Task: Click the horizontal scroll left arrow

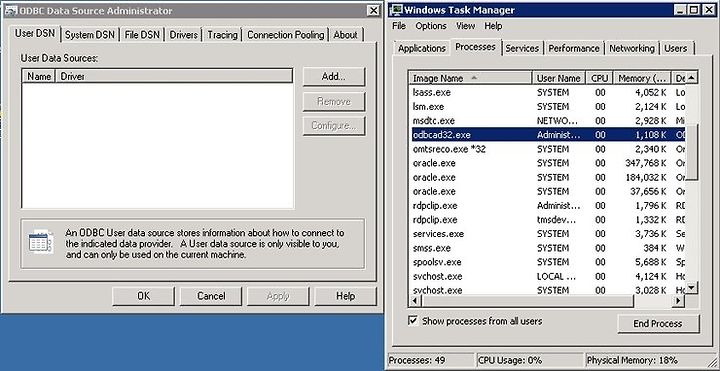Action: pyautogui.click(x=415, y=301)
